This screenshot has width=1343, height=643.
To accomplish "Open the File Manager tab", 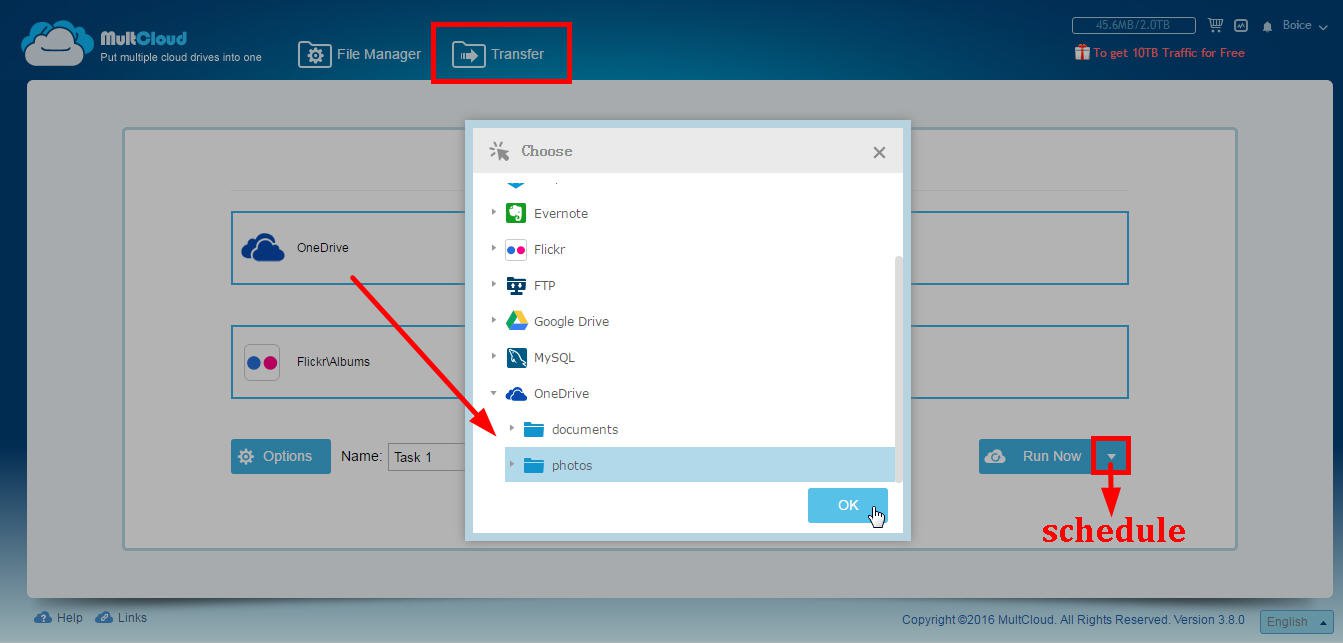I will 360,54.
